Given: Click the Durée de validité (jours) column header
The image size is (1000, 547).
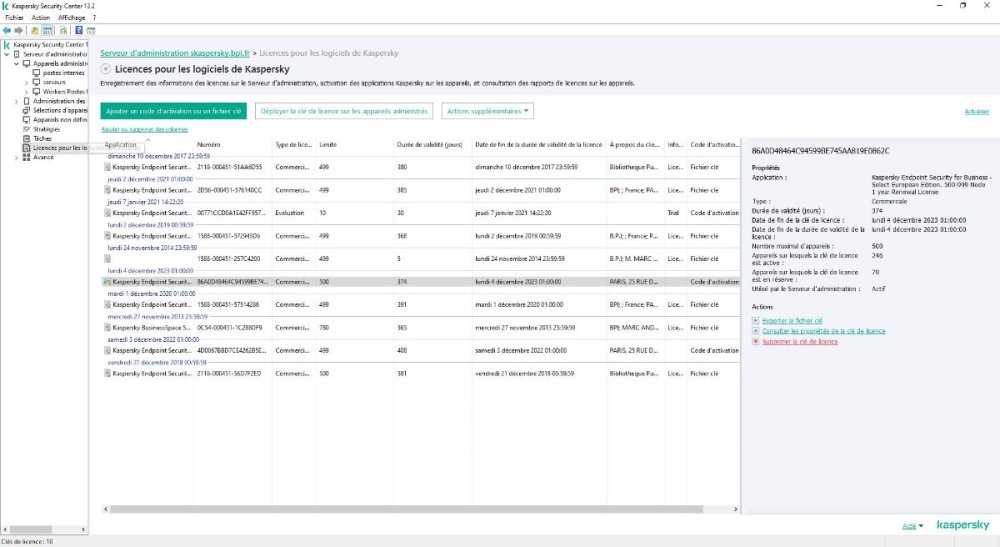Looking at the screenshot, I should pos(432,145).
